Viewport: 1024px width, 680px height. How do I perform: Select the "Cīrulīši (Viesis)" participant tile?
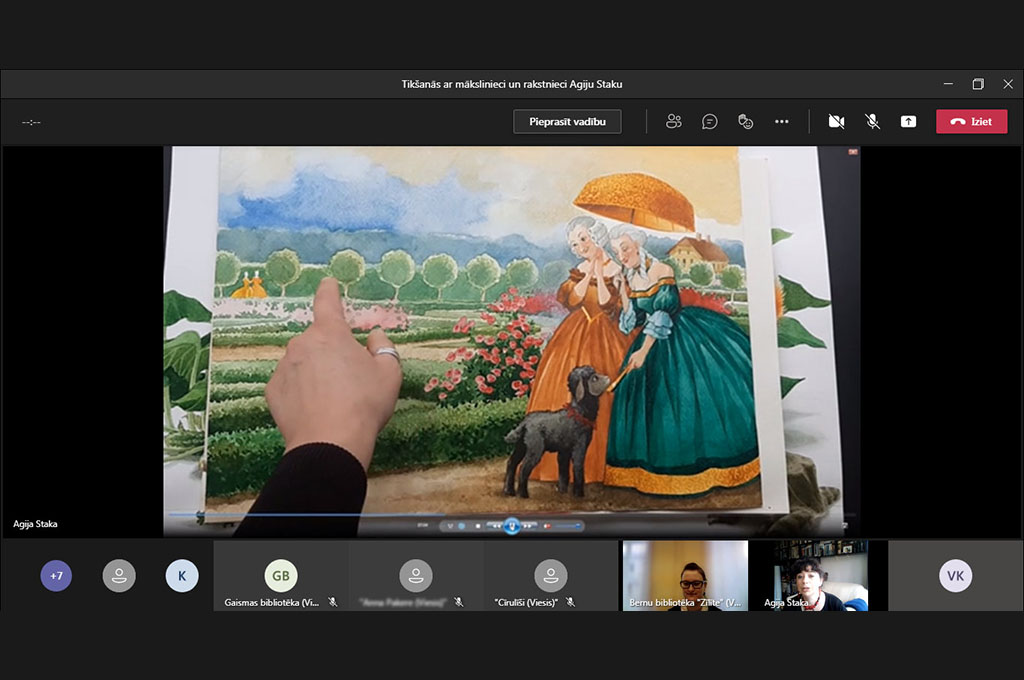pyautogui.click(x=551, y=575)
